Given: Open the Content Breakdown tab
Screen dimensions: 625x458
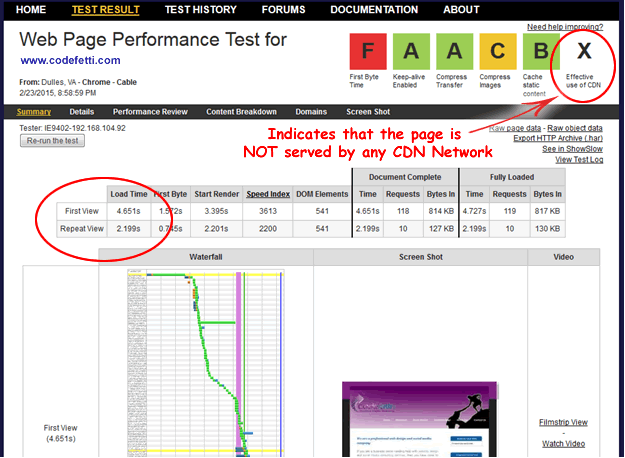Looking at the screenshot, I should tap(242, 112).
